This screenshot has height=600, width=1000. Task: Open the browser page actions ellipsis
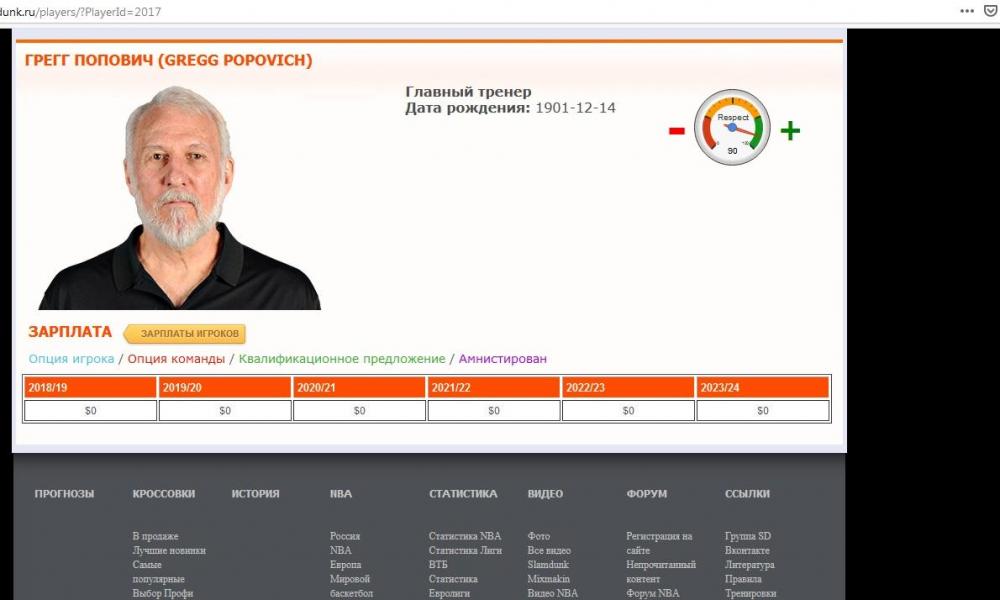966,11
